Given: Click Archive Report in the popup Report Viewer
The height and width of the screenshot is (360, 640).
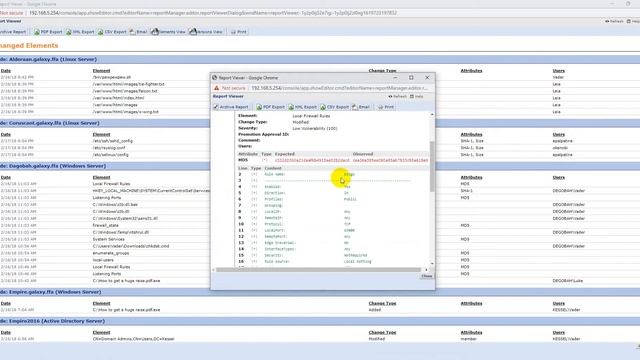Looking at the screenshot, I should click(x=231, y=107).
